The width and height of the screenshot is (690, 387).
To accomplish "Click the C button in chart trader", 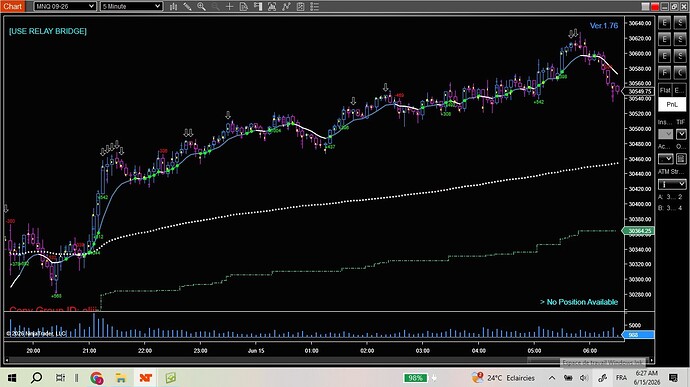I will tap(680, 73).
